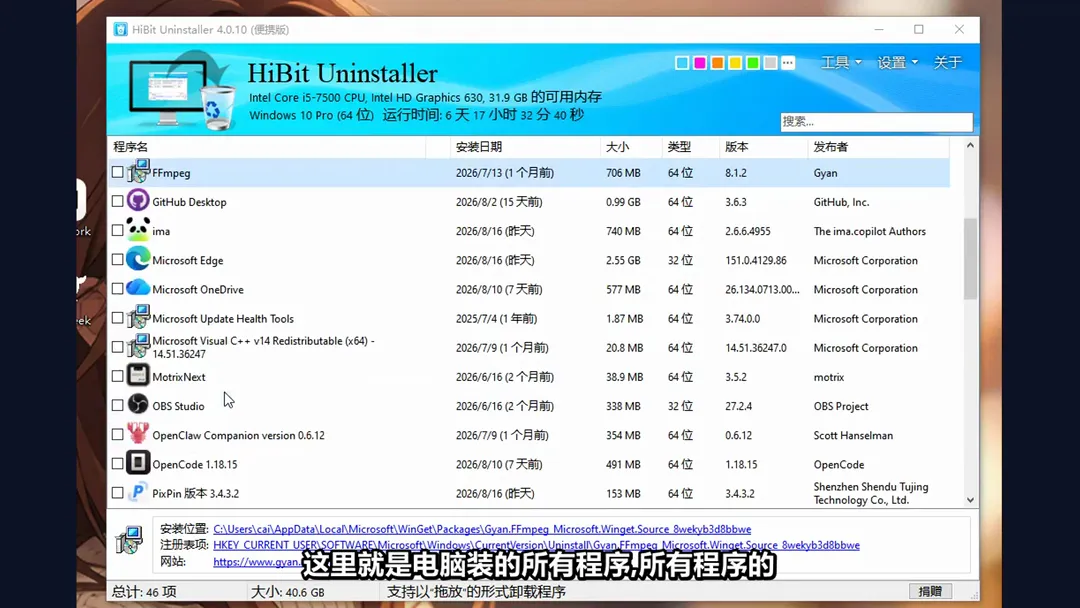The height and width of the screenshot is (608, 1080).
Task: Click the details panel program icon
Action: [129, 540]
